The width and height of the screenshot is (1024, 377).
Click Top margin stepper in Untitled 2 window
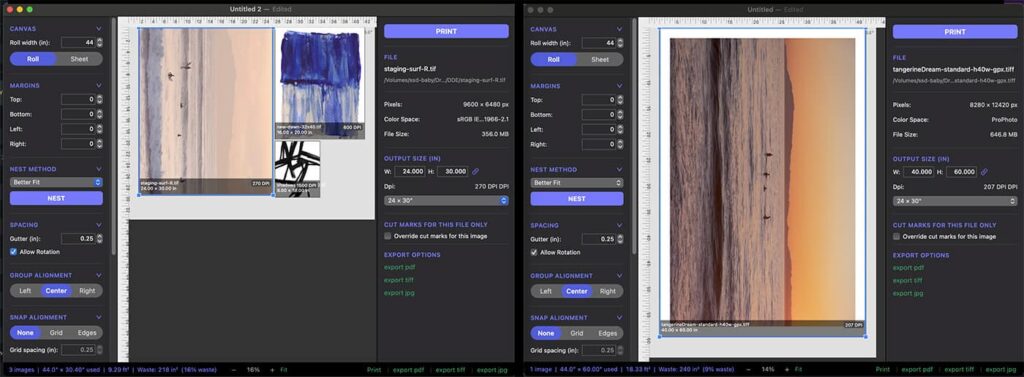tap(99, 99)
